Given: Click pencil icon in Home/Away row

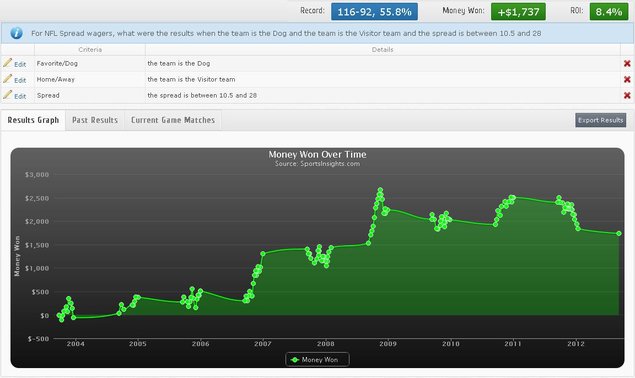Looking at the screenshot, I should 7,79.
